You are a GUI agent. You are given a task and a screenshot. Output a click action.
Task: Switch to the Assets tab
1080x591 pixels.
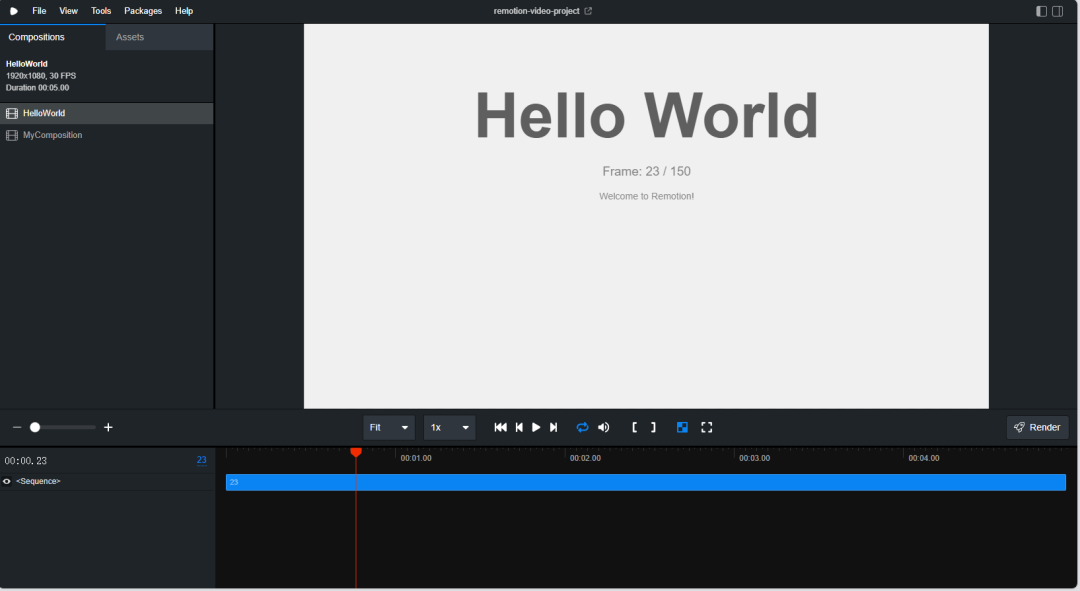click(x=130, y=37)
